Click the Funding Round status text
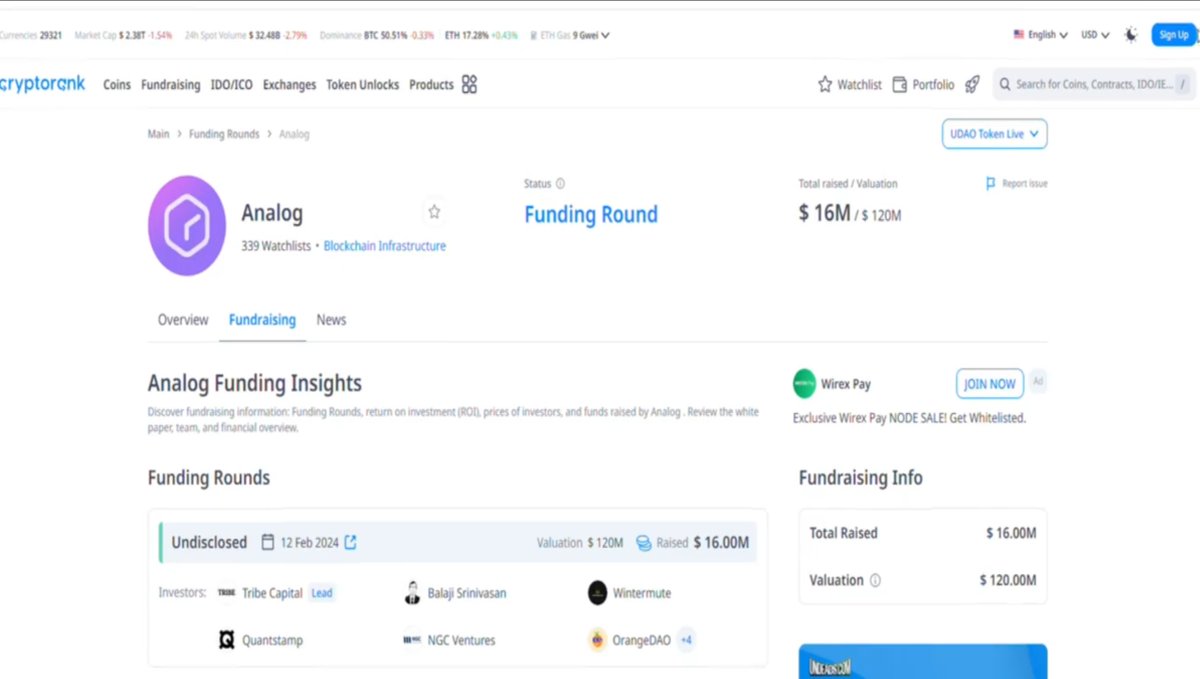Screen dimensions: 1200x679 coord(591,214)
